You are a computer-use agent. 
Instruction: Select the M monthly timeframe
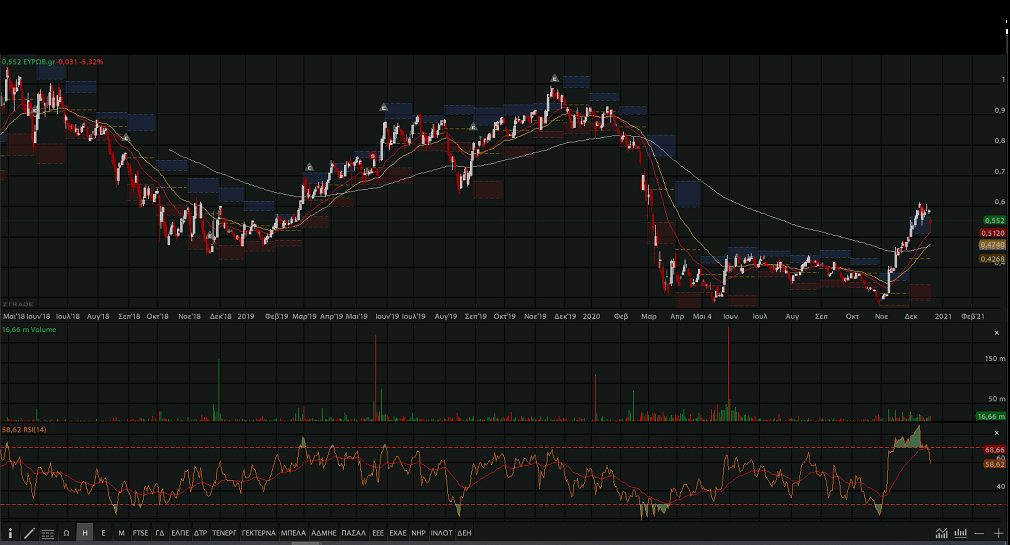[x=121, y=534]
